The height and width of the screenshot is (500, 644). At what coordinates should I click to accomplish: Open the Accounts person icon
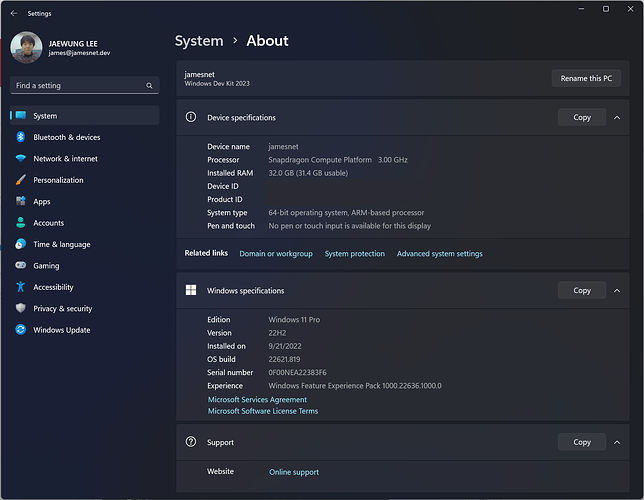tap(21, 223)
